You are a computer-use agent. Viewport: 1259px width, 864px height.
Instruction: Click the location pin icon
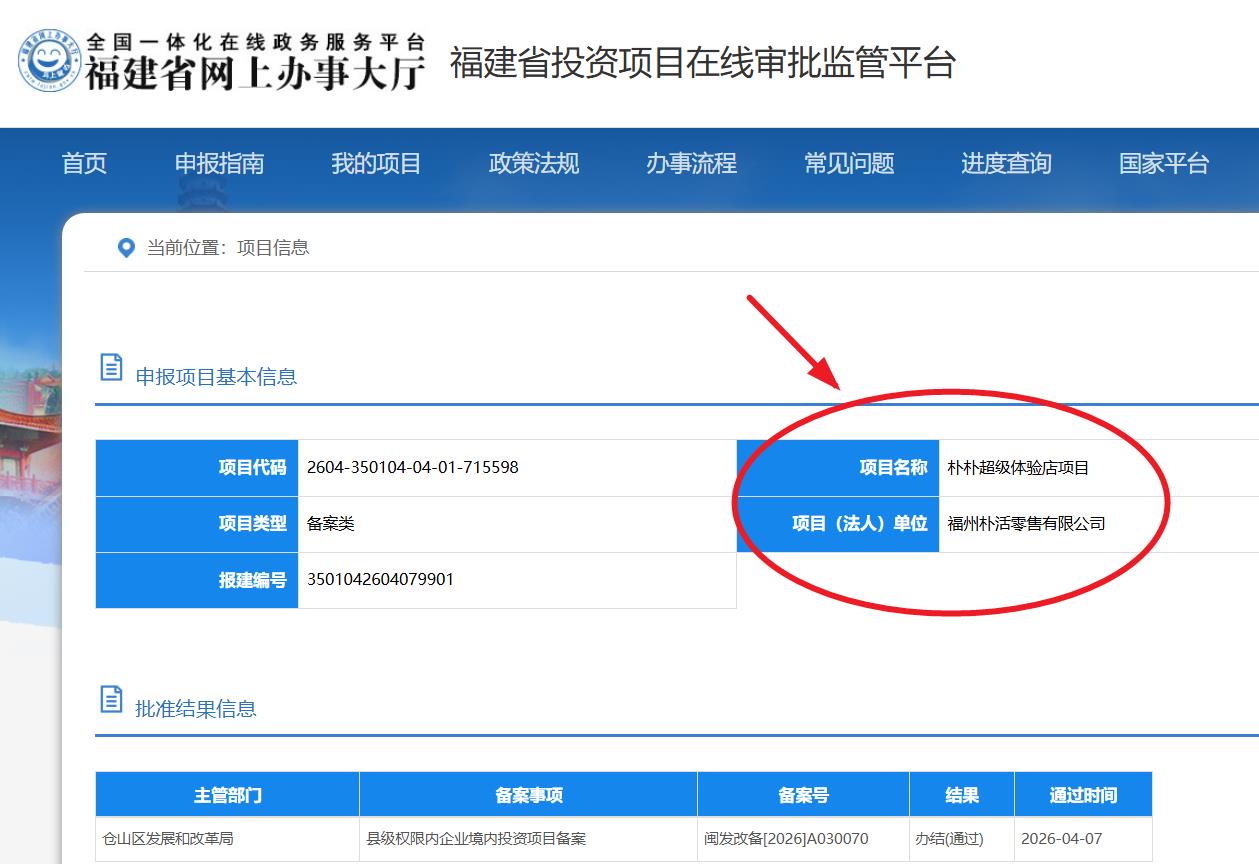tap(126, 248)
